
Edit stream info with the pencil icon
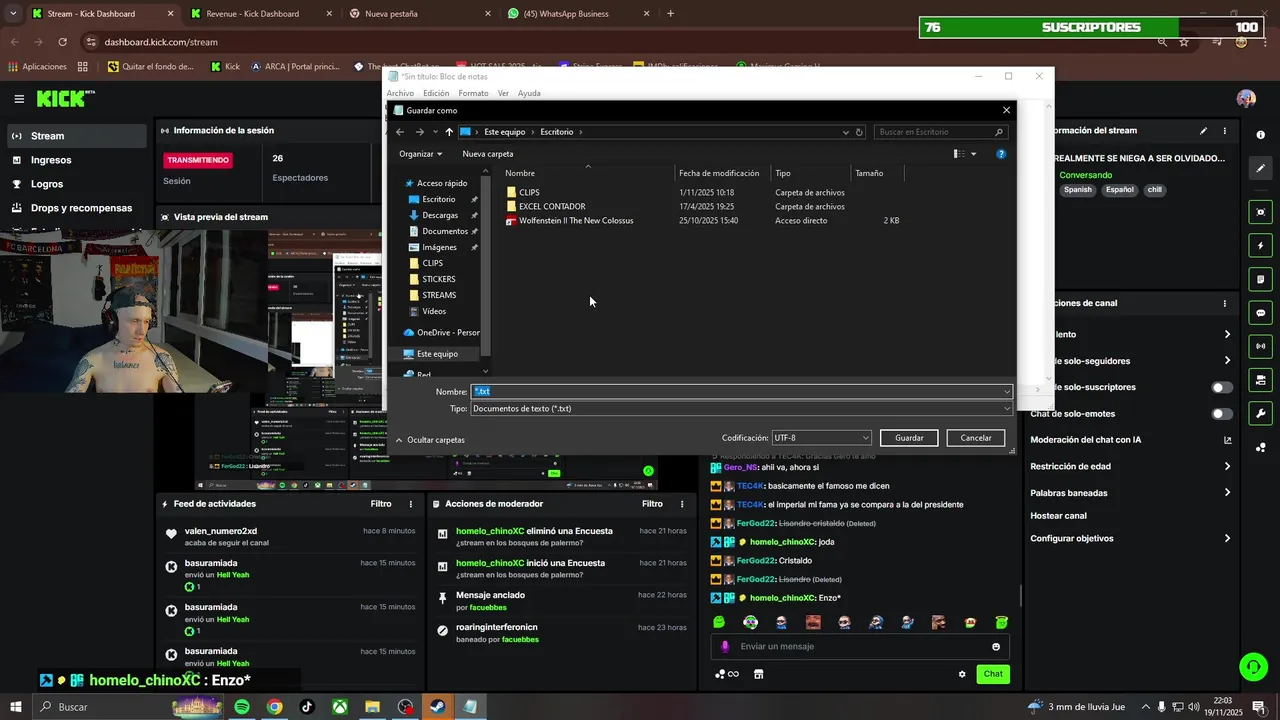1203,131
